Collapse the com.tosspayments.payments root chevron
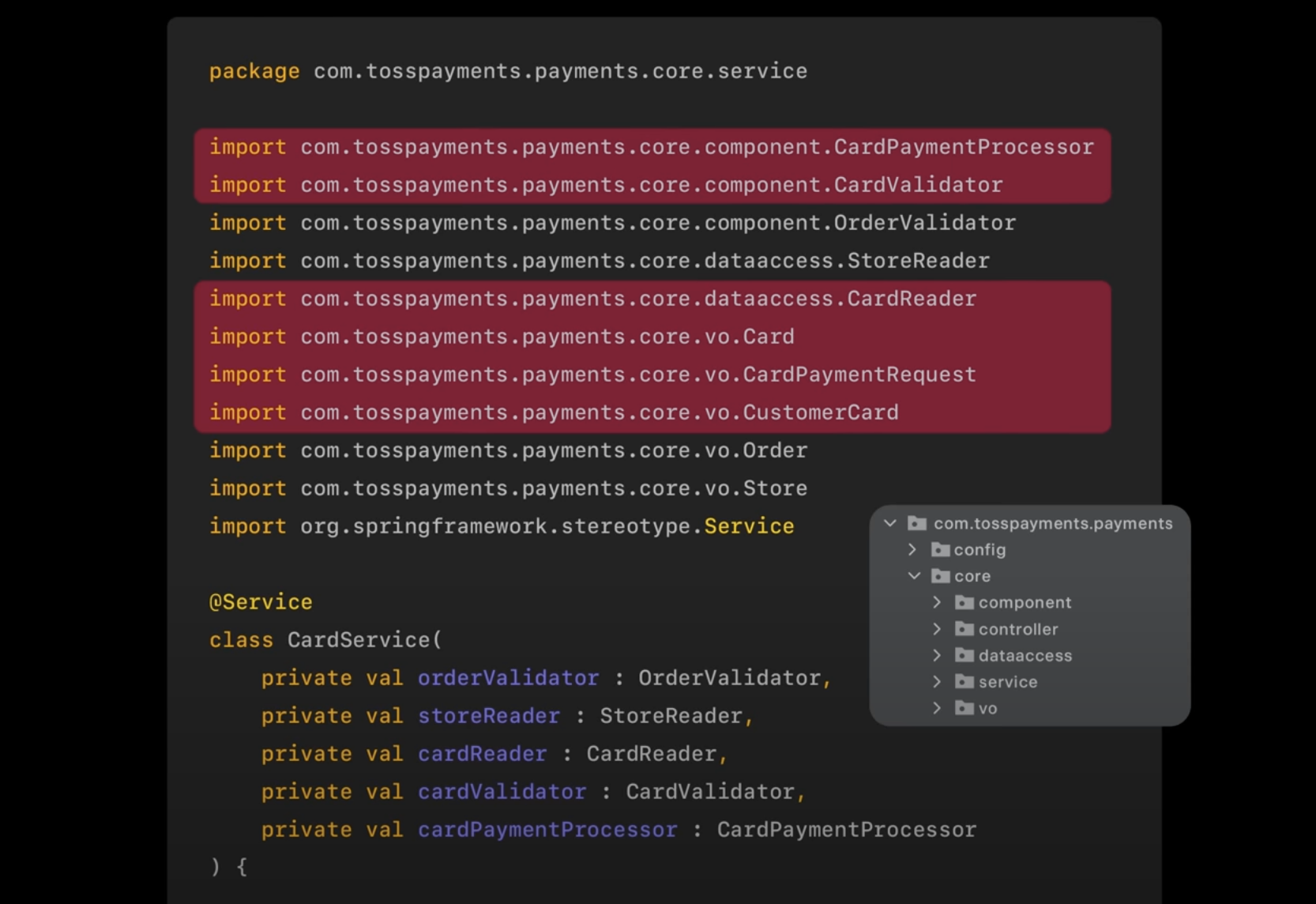Screen dimensions: 1316x904 point(890,523)
